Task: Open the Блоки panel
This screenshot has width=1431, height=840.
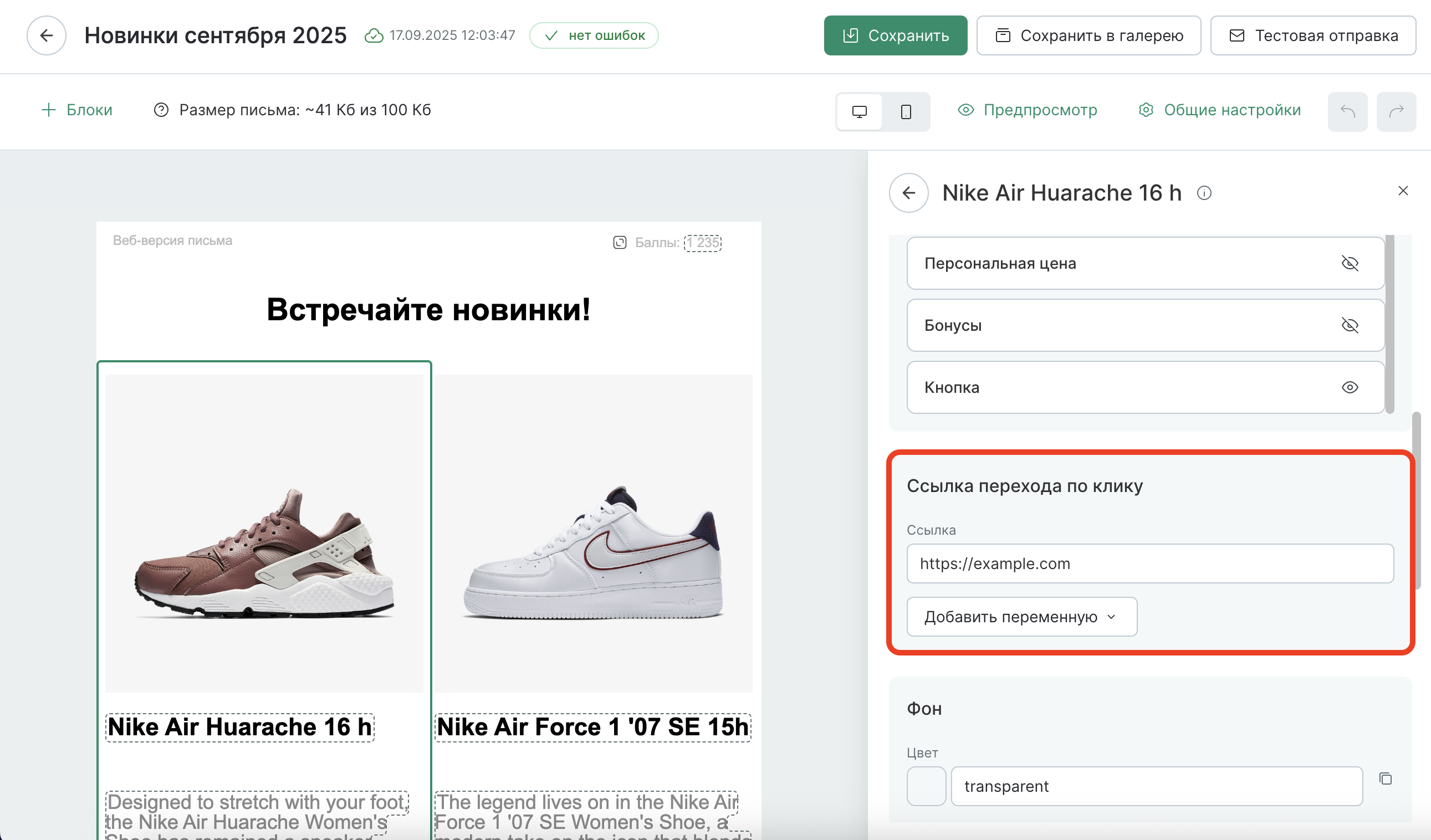Action: [77, 110]
